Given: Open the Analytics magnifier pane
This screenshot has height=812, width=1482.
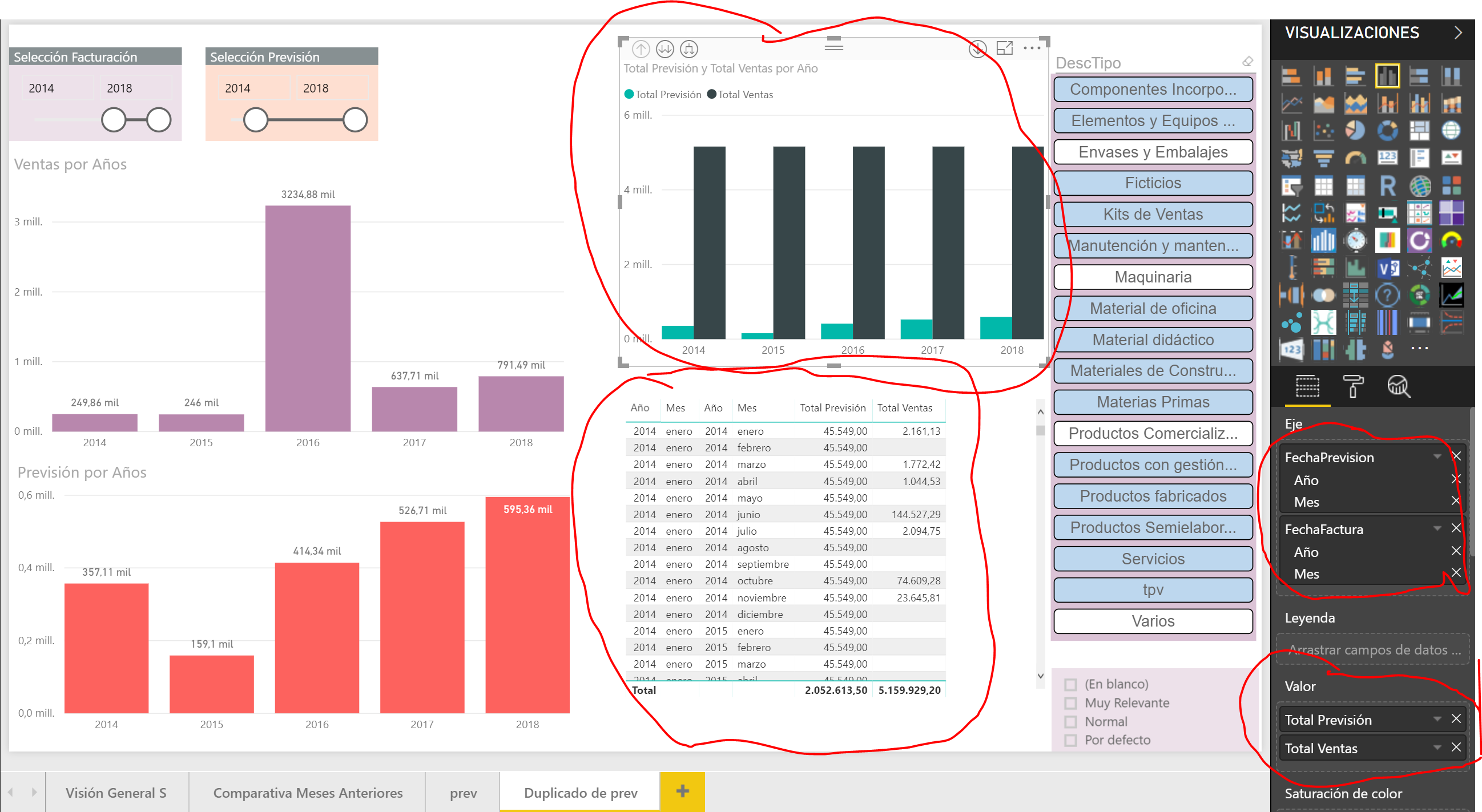Looking at the screenshot, I should (1398, 386).
